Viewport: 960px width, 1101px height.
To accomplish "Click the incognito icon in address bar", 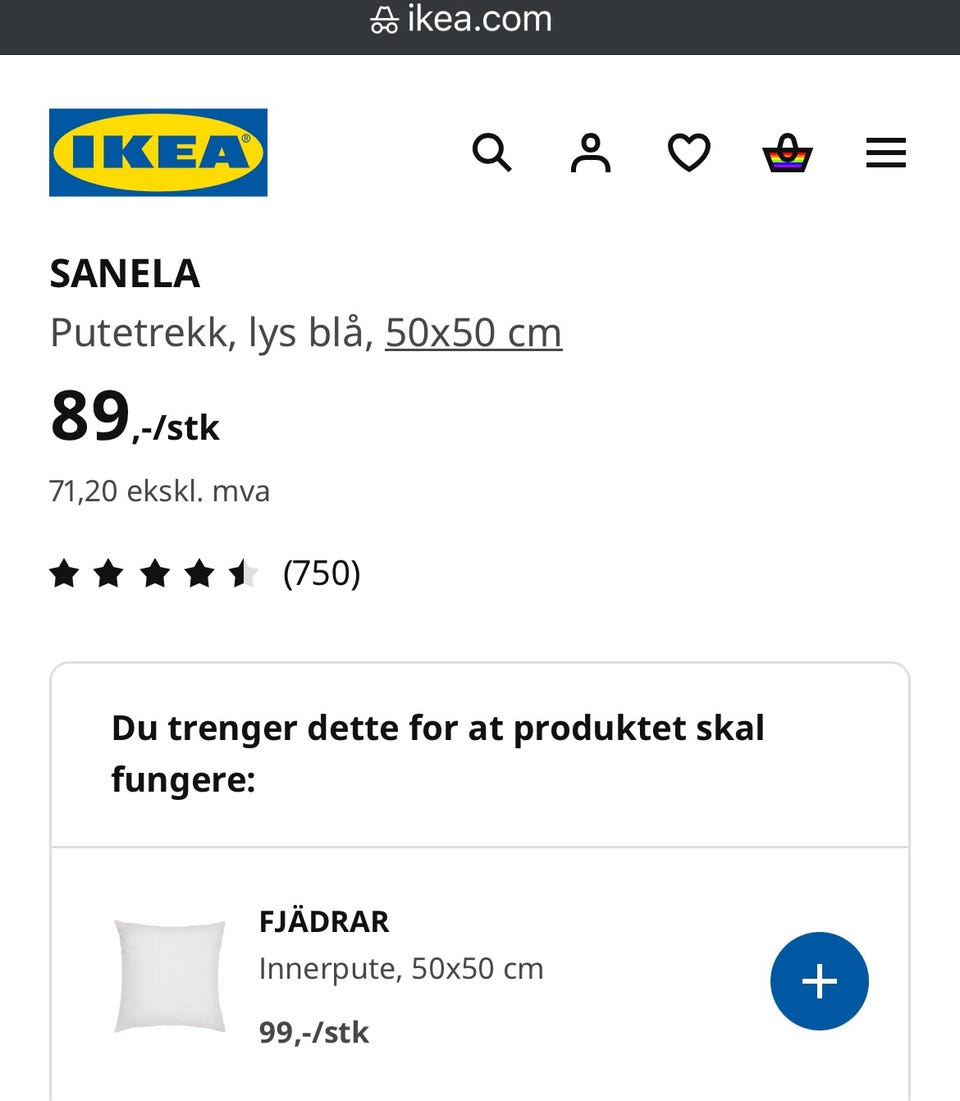I will [383, 20].
